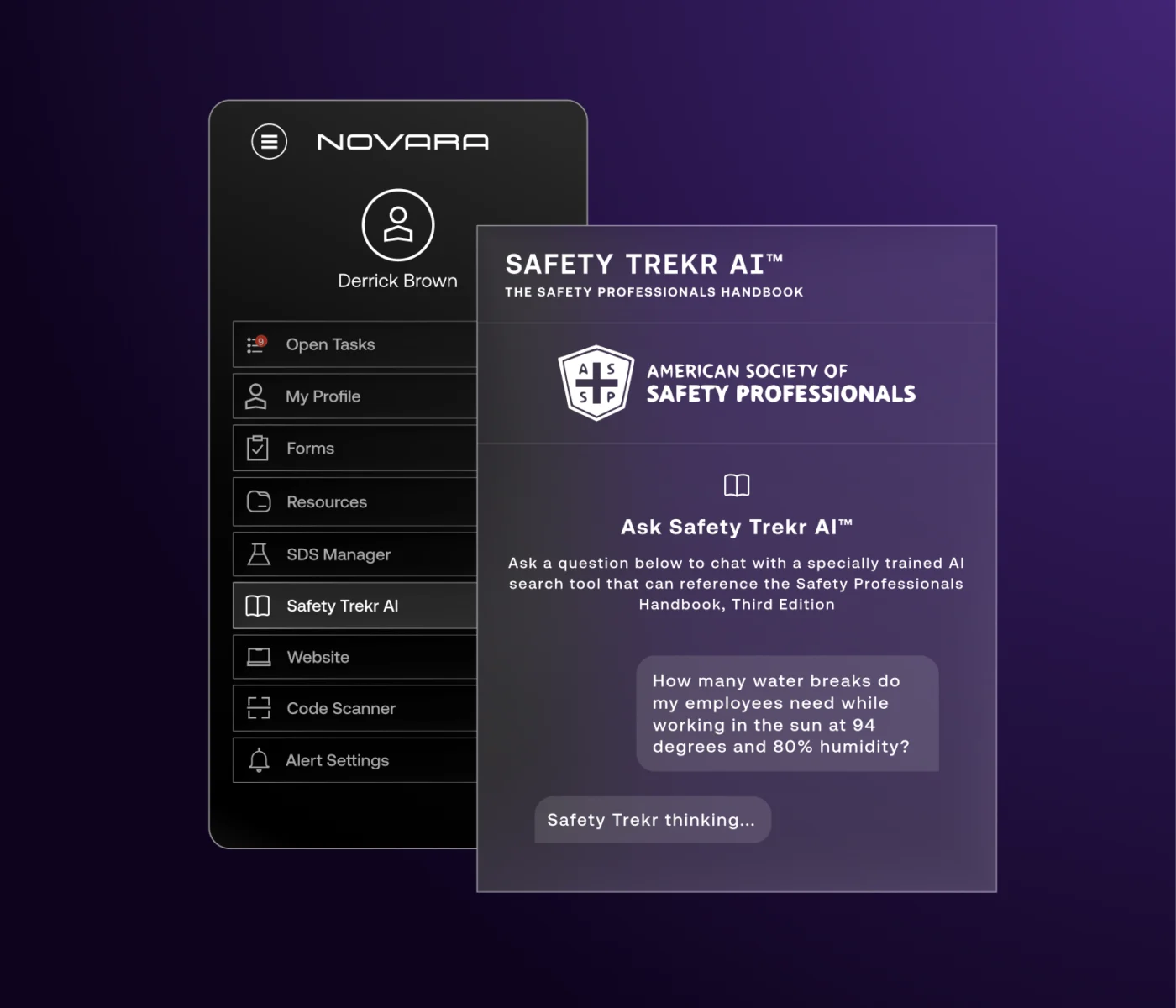Open the hamburger menu icon

point(269,141)
